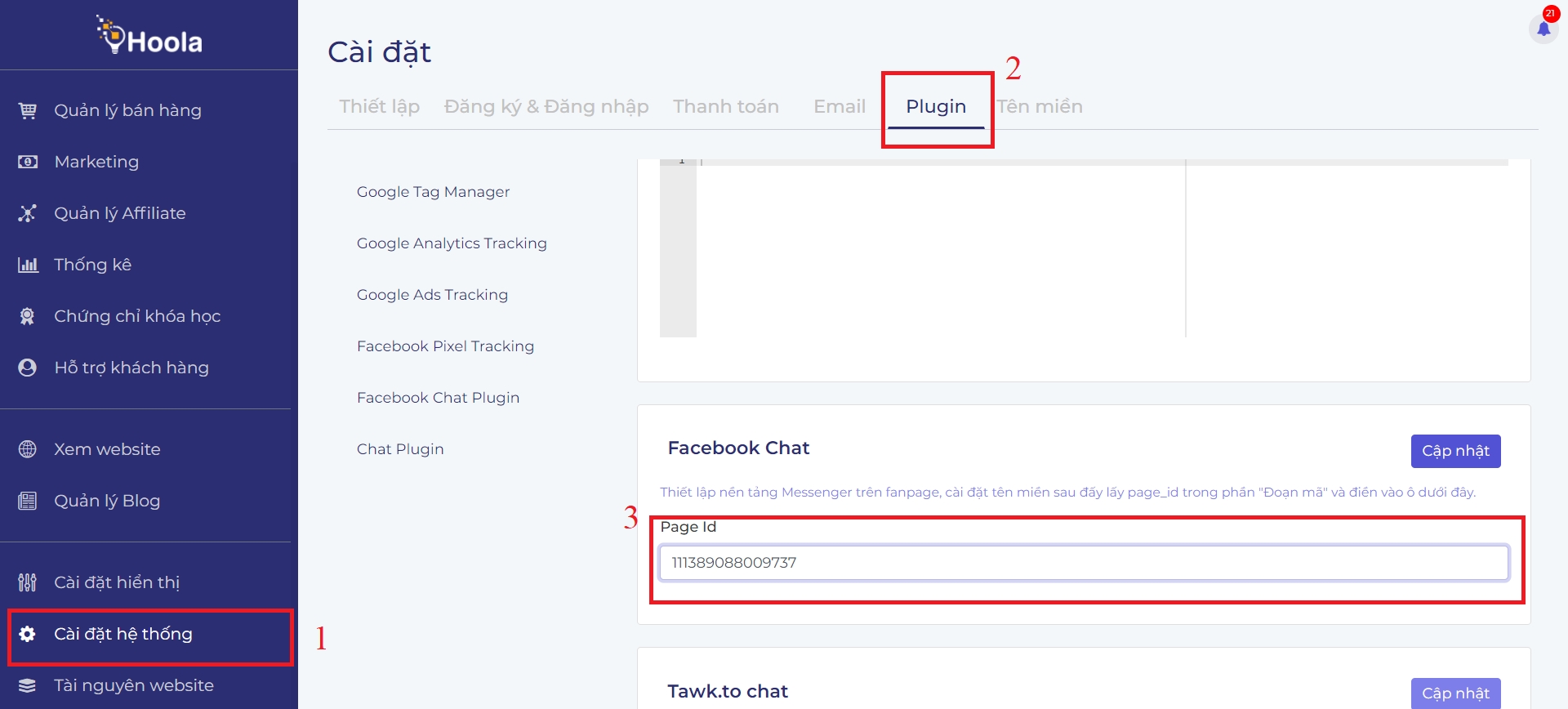This screenshot has height=709, width=1568.
Task: Click the course certificate badge icon
Action: click(x=28, y=316)
